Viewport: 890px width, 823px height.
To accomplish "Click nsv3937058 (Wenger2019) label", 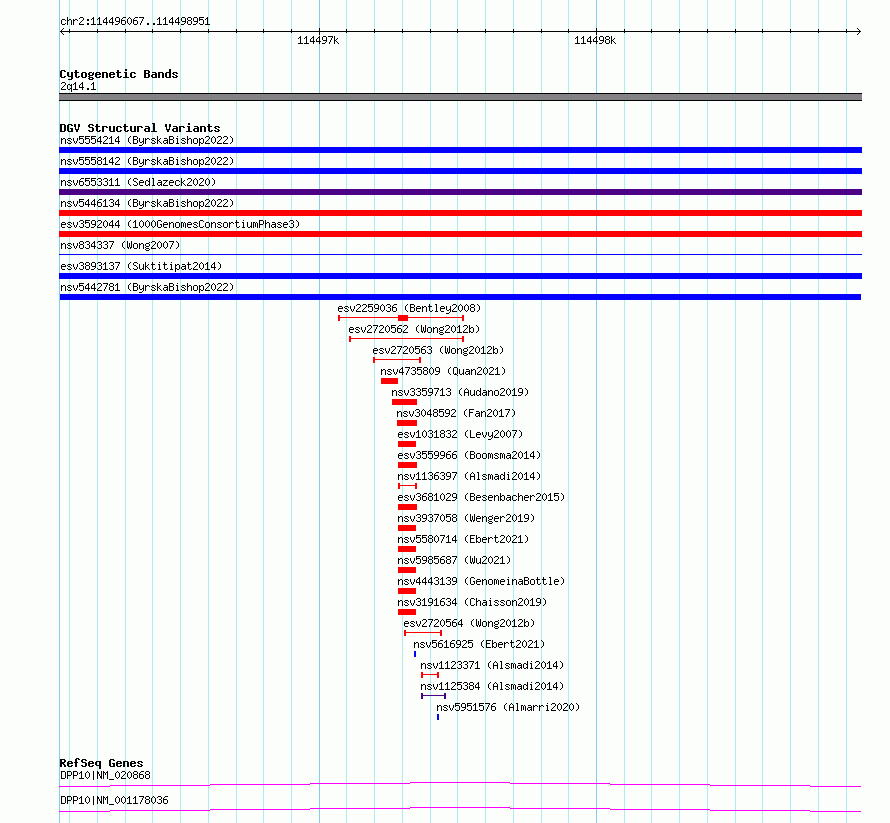I will [466, 518].
